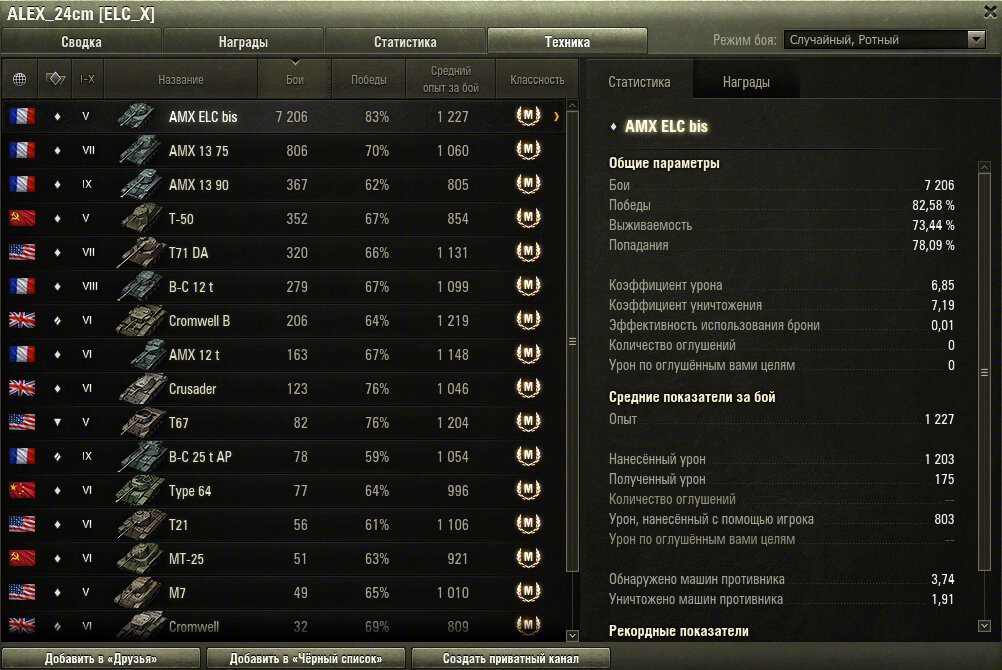Click 1 131 average XP of T71 DA
1002x670 pixels.
452,253
